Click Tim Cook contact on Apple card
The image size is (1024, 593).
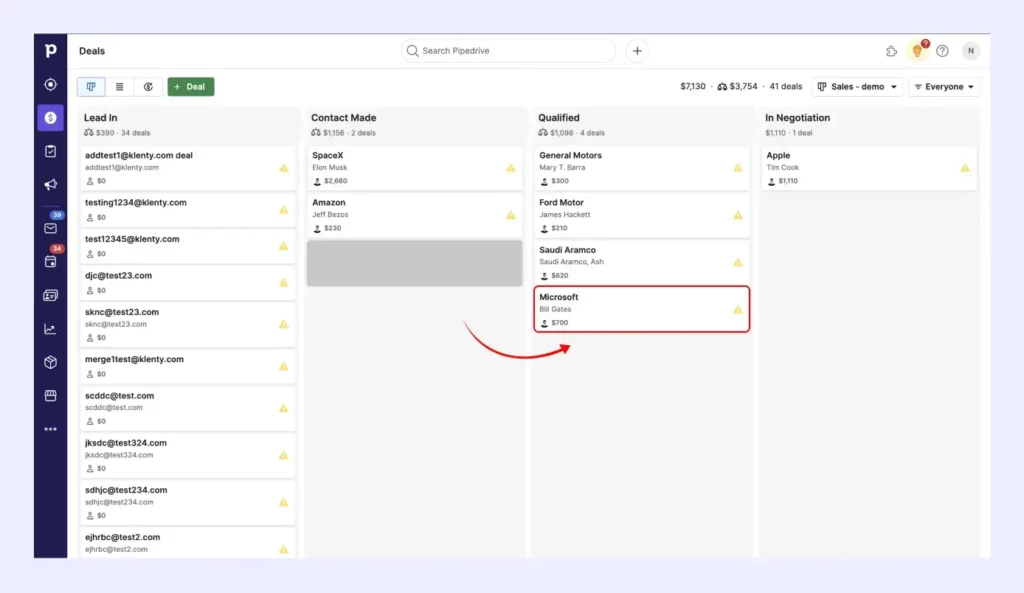(x=782, y=167)
